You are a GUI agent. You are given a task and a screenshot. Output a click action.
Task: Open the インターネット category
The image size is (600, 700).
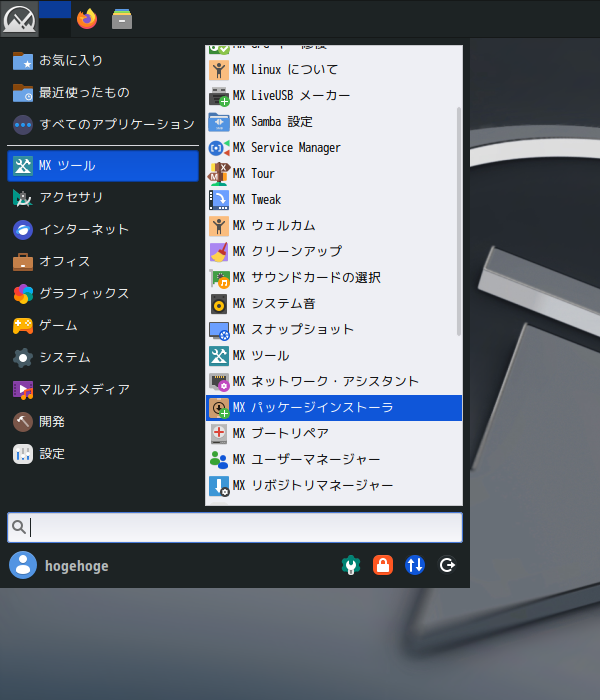click(x=103, y=229)
